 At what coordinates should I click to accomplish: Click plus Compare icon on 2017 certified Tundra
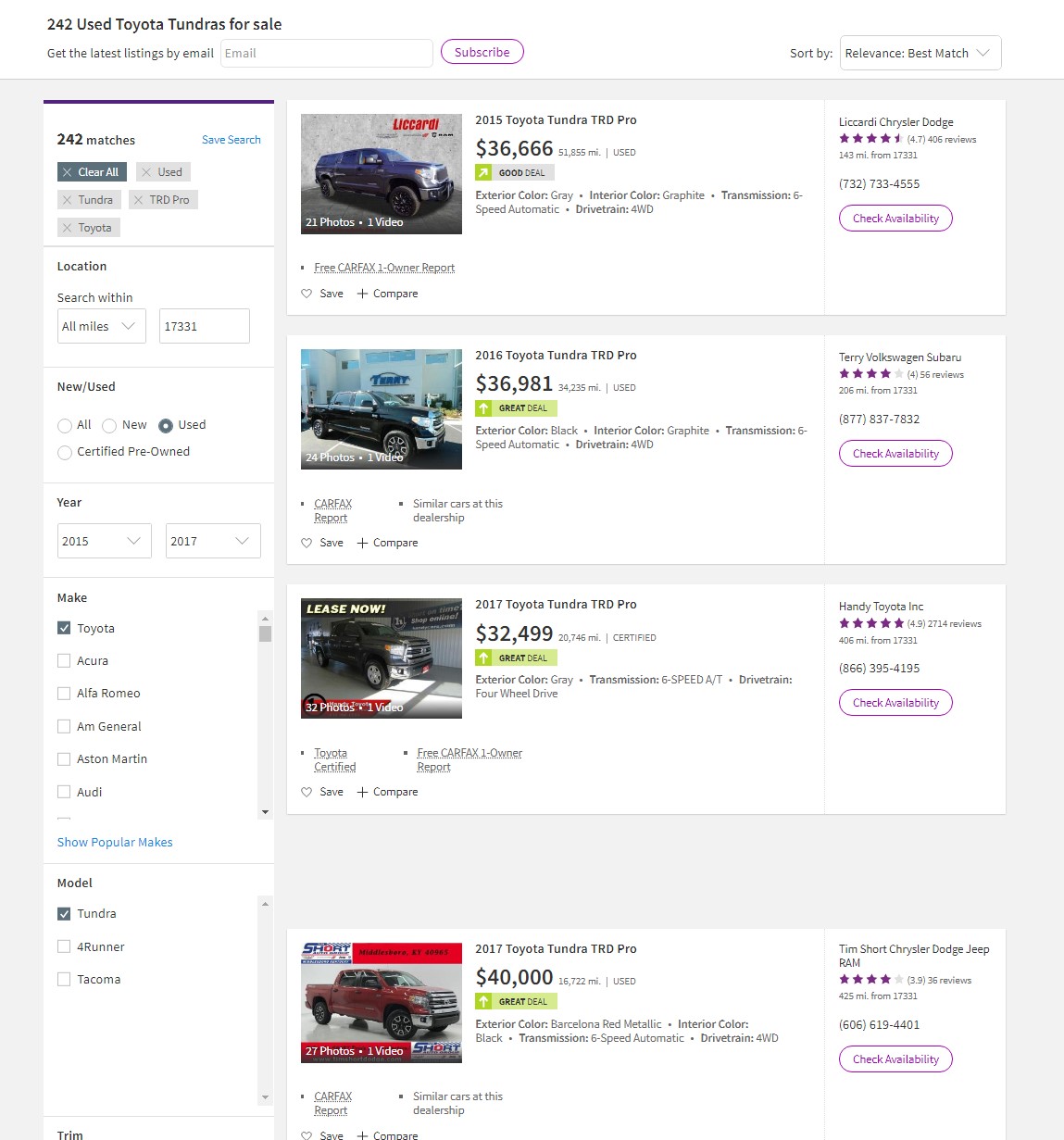pyautogui.click(x=362, y=792)
